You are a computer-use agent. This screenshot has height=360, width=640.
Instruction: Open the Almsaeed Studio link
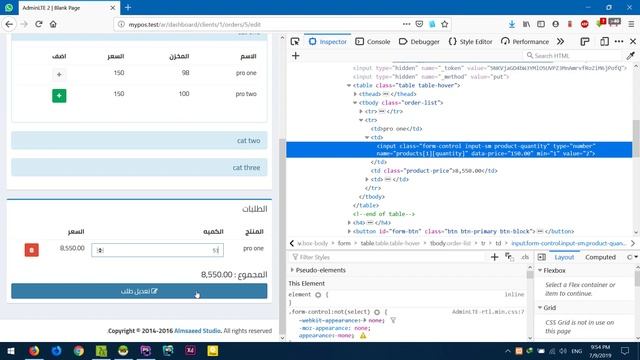(x=197, y=331)
